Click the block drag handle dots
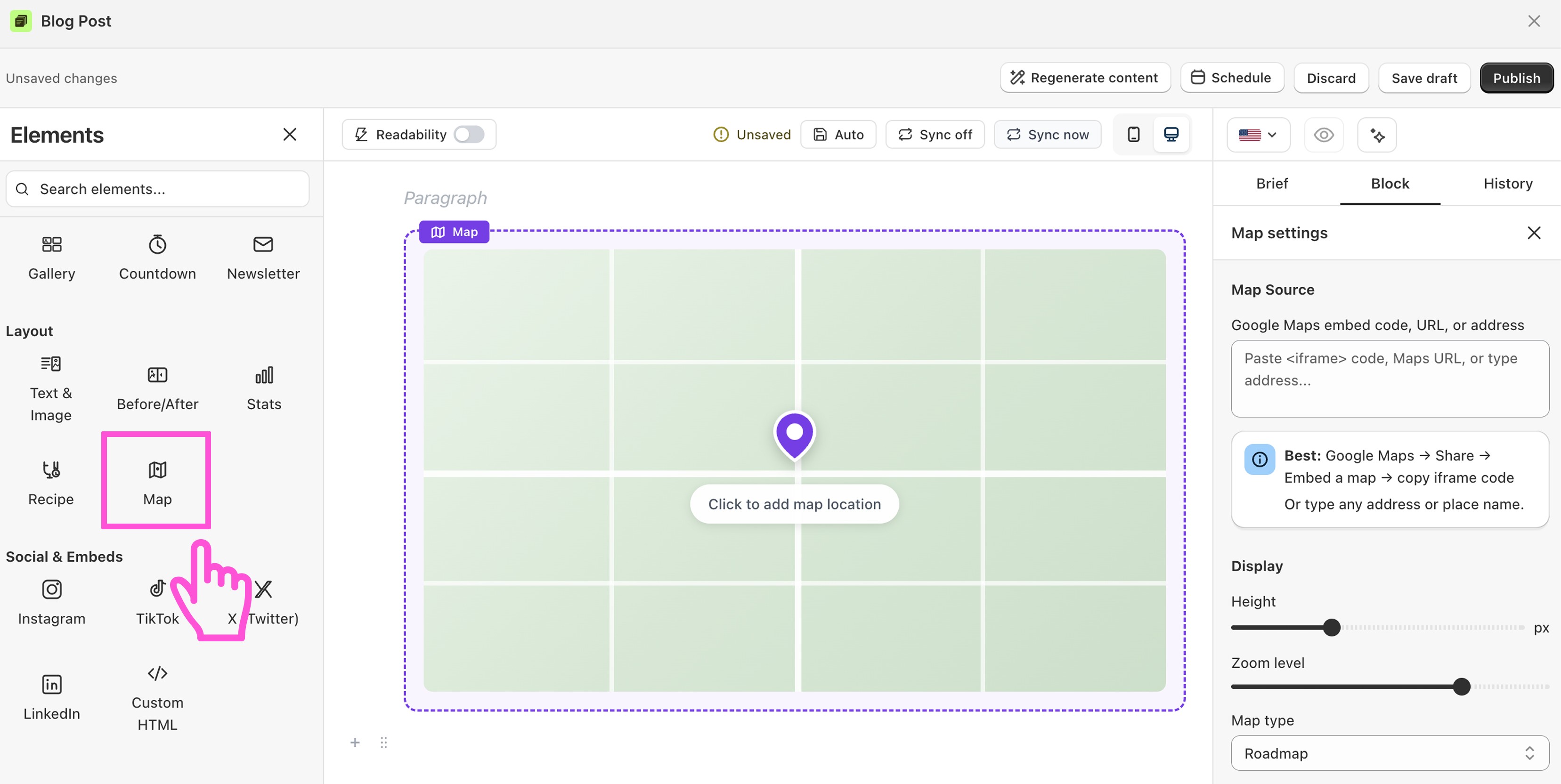The width and height of the screenshot is (1561, 784). pyautogui.click(x=383, y=742)
